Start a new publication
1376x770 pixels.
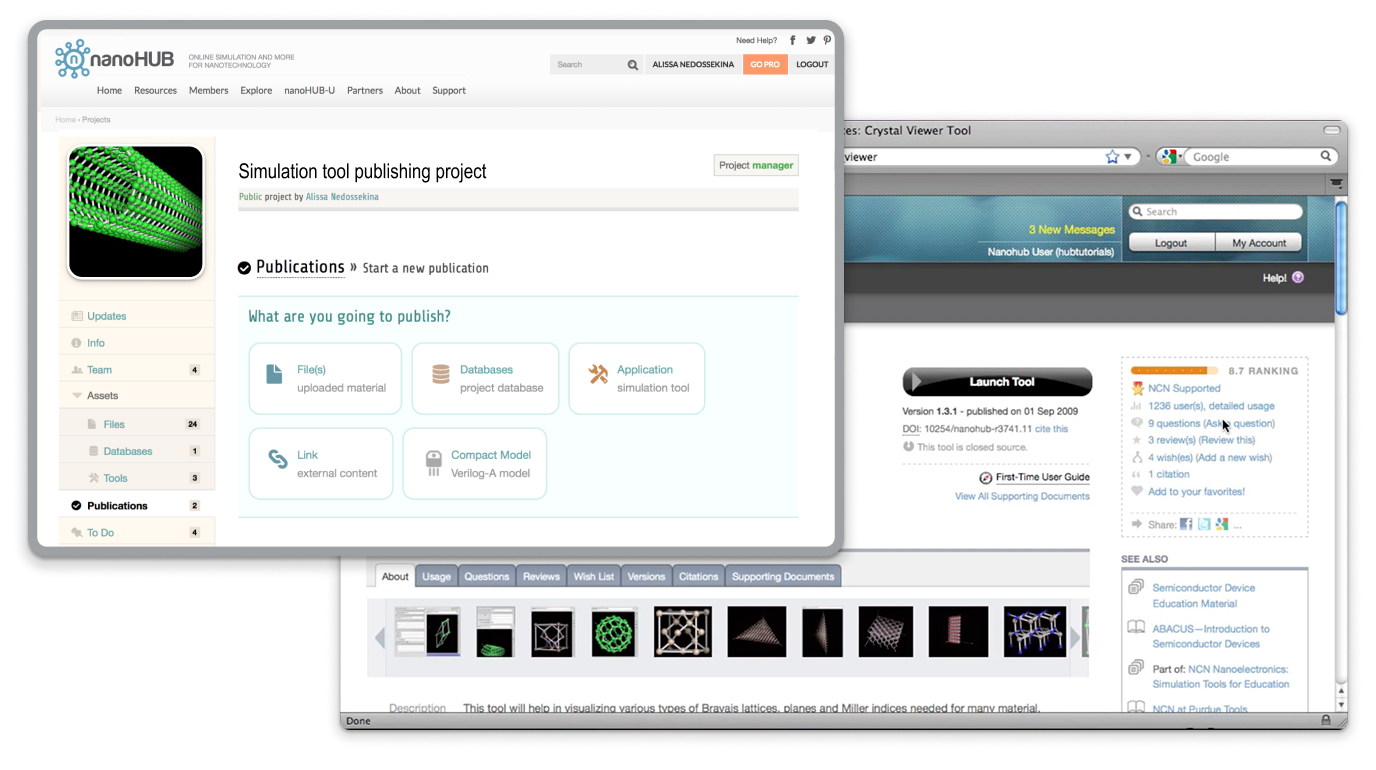424,268
